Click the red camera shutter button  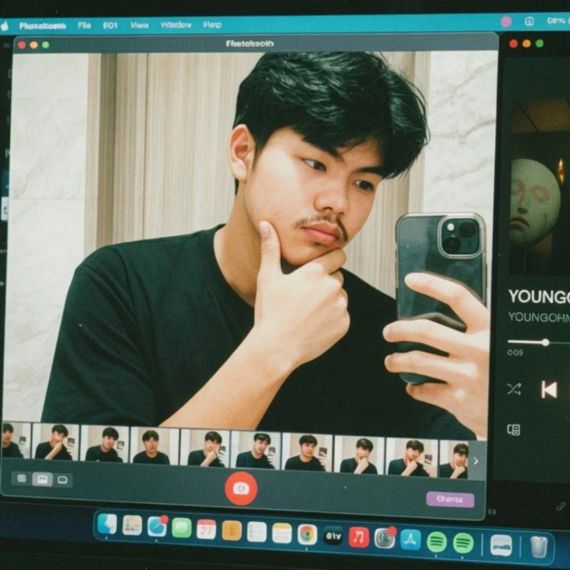pyautogui.click(x=241, y=489)
